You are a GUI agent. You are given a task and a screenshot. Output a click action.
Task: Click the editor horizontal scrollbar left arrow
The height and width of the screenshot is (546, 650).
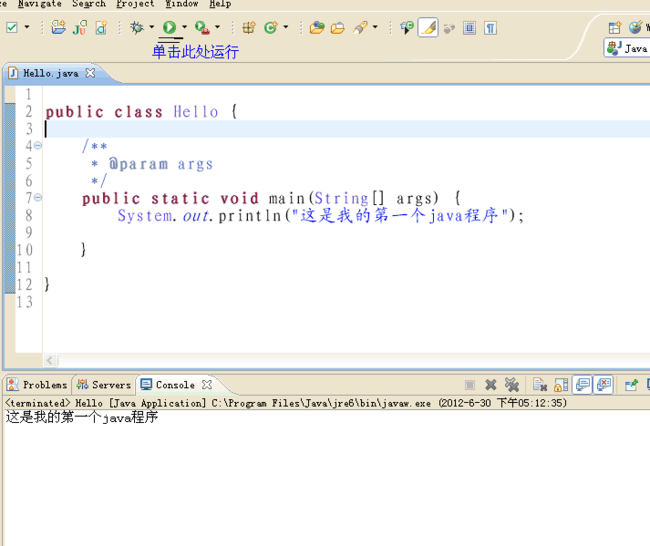coord(50,360)
